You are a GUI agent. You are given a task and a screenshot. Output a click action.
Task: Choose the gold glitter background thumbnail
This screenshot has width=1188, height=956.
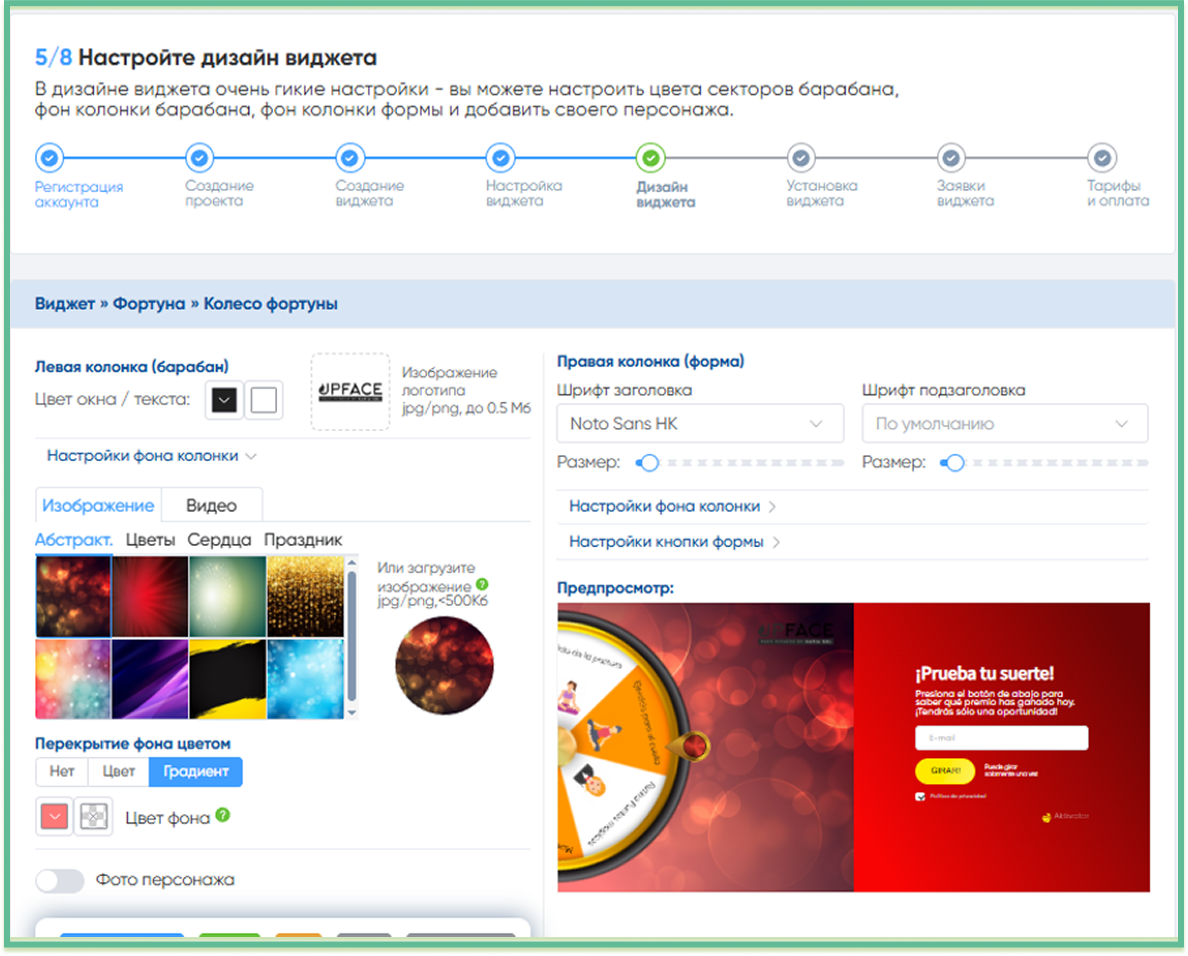pos(306,596)
